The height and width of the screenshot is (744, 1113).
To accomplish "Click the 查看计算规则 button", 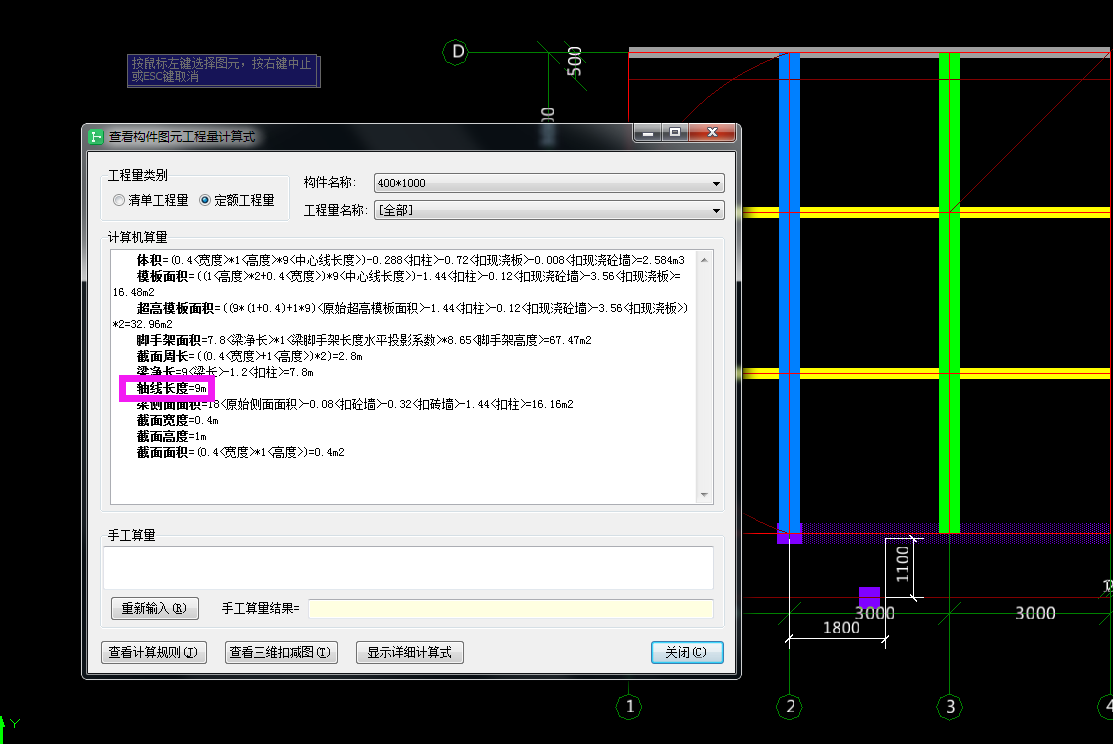I will click(x=154, y=652).
